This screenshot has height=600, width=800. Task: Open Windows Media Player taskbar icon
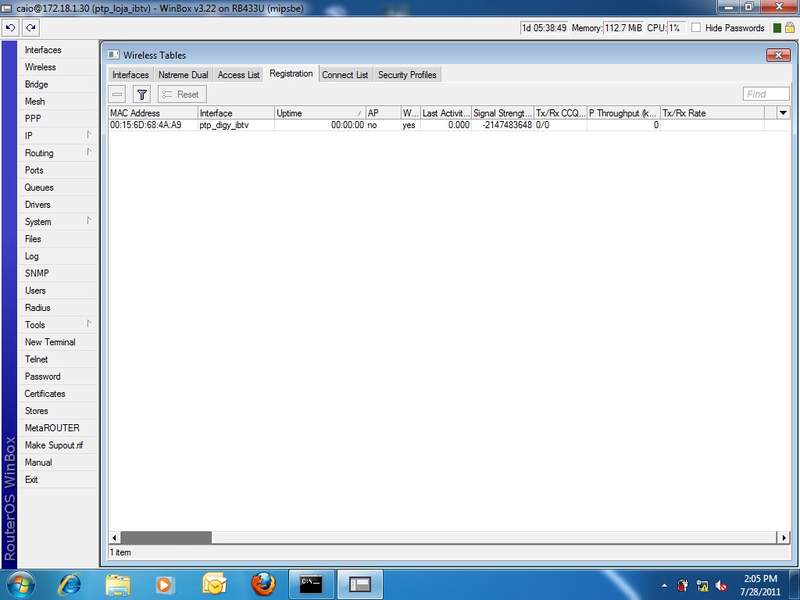(x=164, y=585)
